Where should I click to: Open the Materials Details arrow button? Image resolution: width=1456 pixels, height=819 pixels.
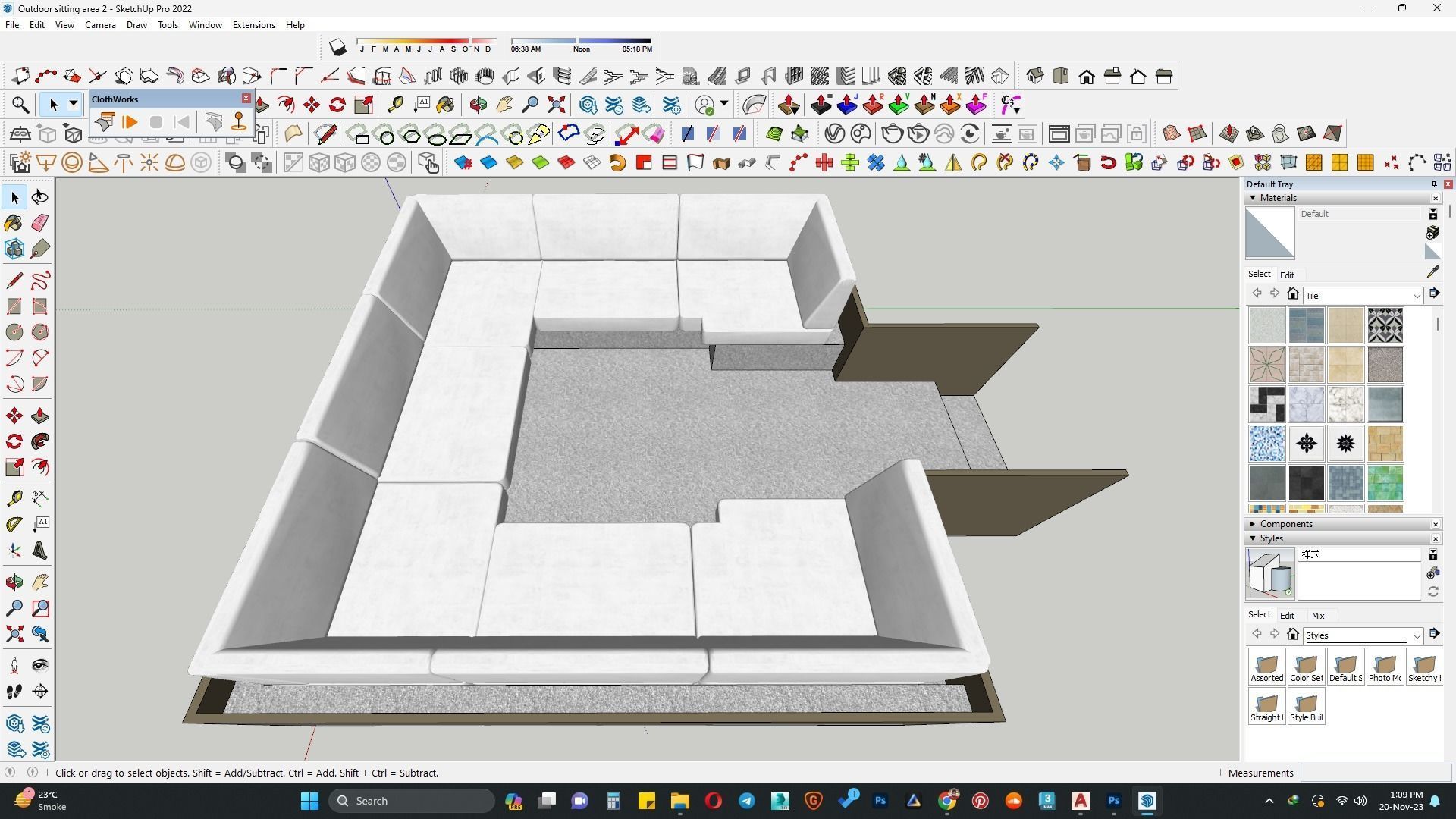(x=1434, y=293)
